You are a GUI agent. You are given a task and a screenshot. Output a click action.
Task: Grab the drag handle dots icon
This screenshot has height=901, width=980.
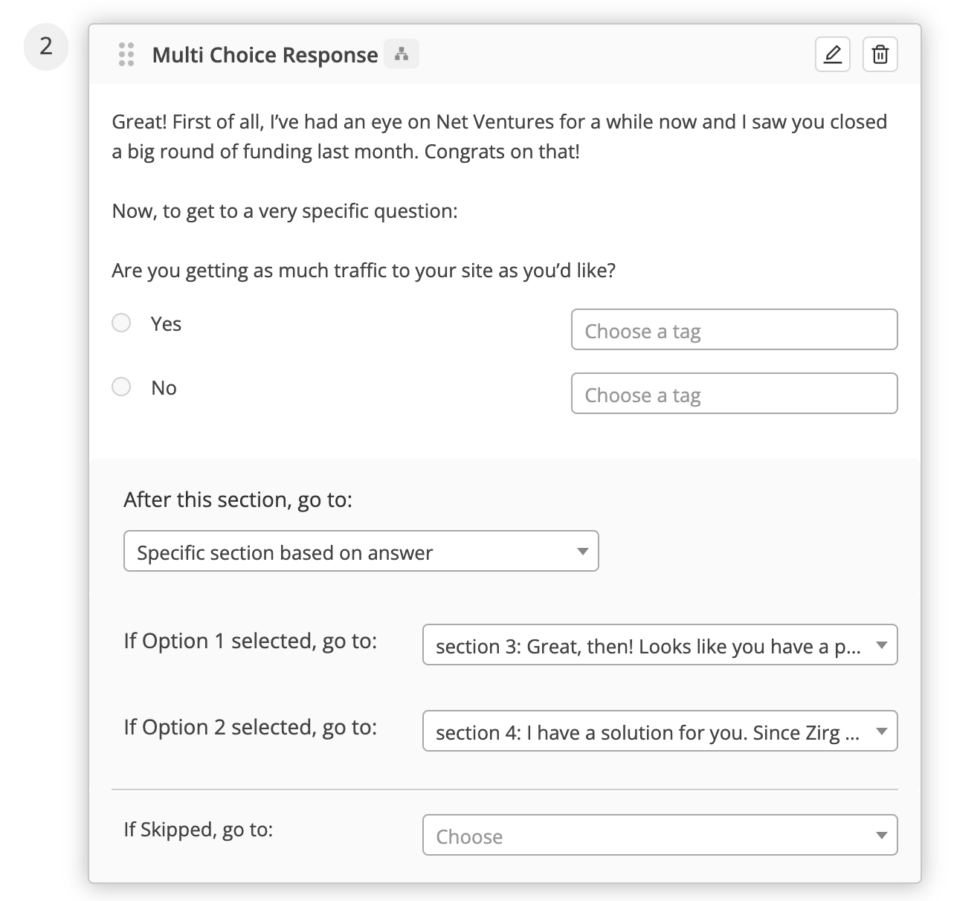pos(126,55)
